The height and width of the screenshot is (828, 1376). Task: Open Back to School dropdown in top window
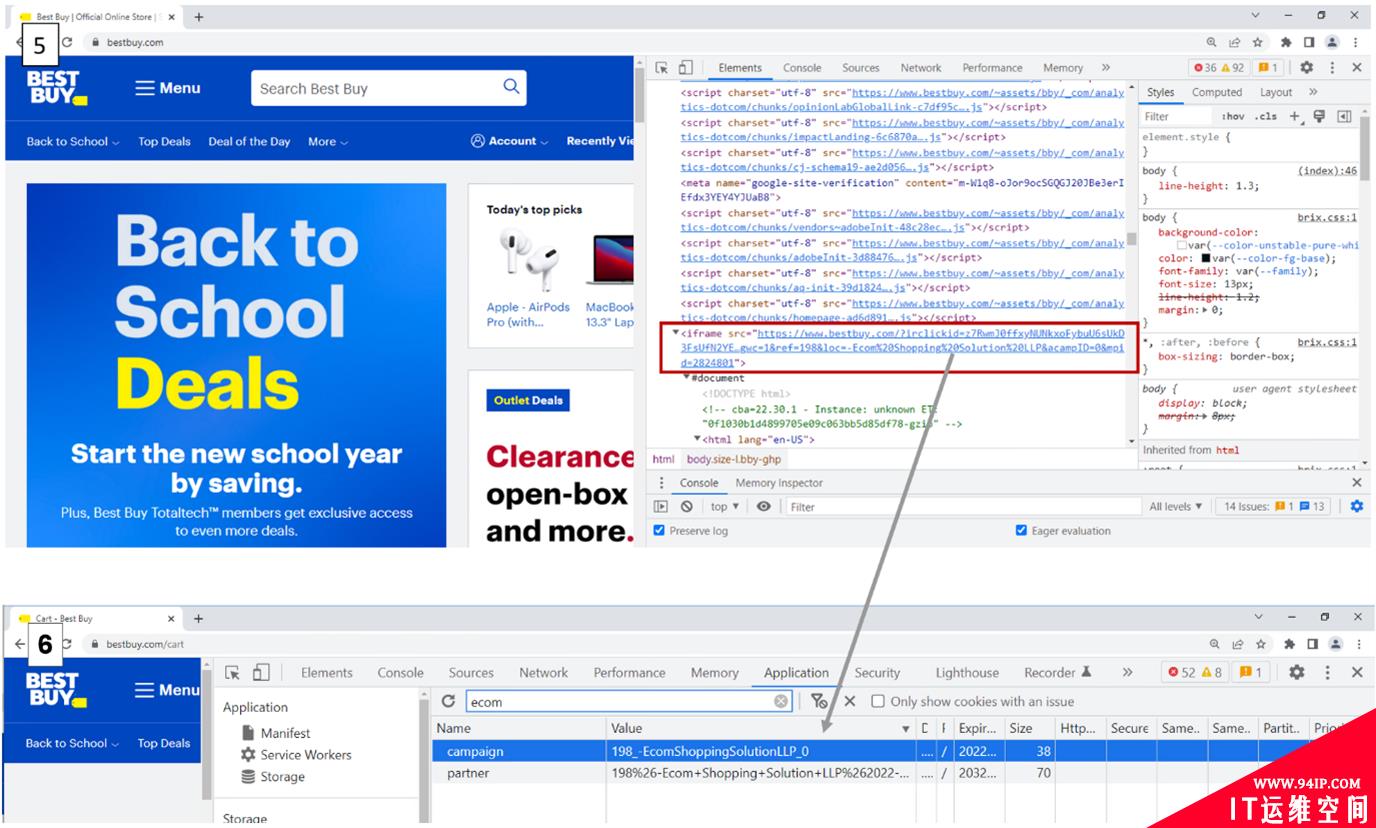[x=73, y=142]
